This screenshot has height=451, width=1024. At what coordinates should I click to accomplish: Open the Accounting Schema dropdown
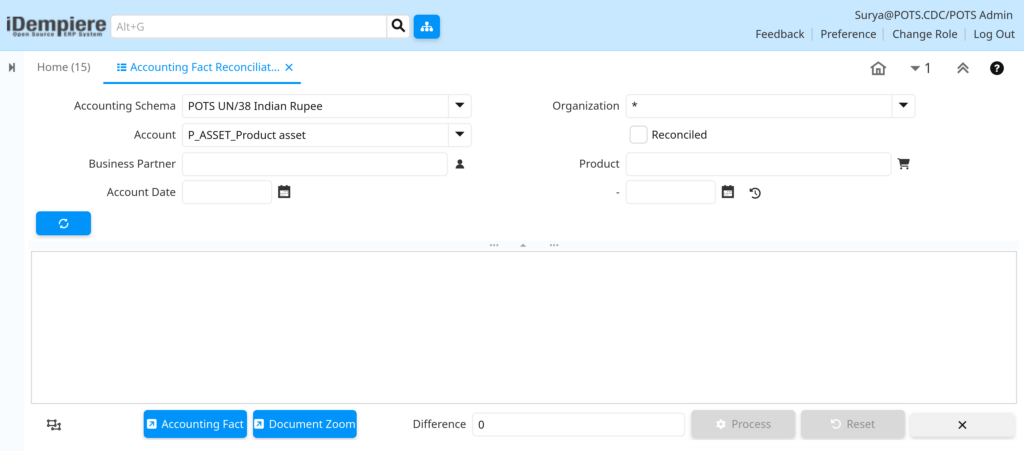point(459,105)
